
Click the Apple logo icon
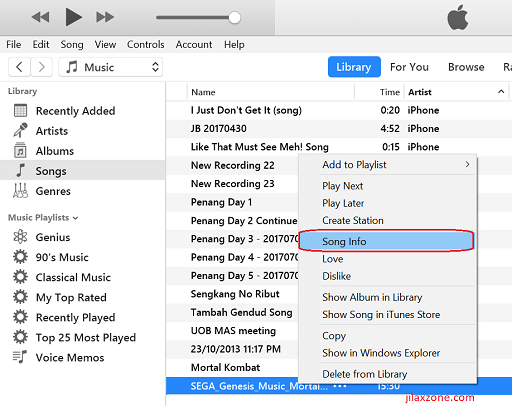(x=458, y=17)
